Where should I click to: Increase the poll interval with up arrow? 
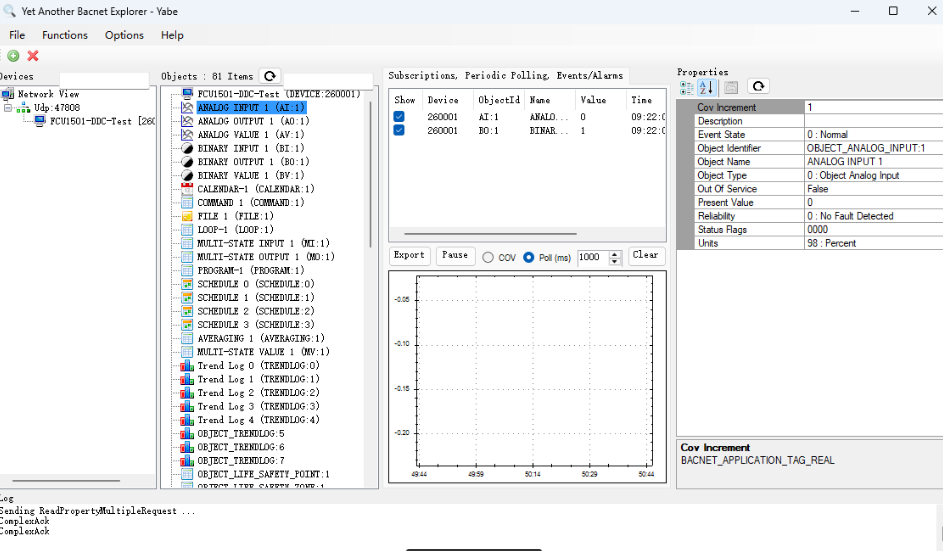coord(615,254)
